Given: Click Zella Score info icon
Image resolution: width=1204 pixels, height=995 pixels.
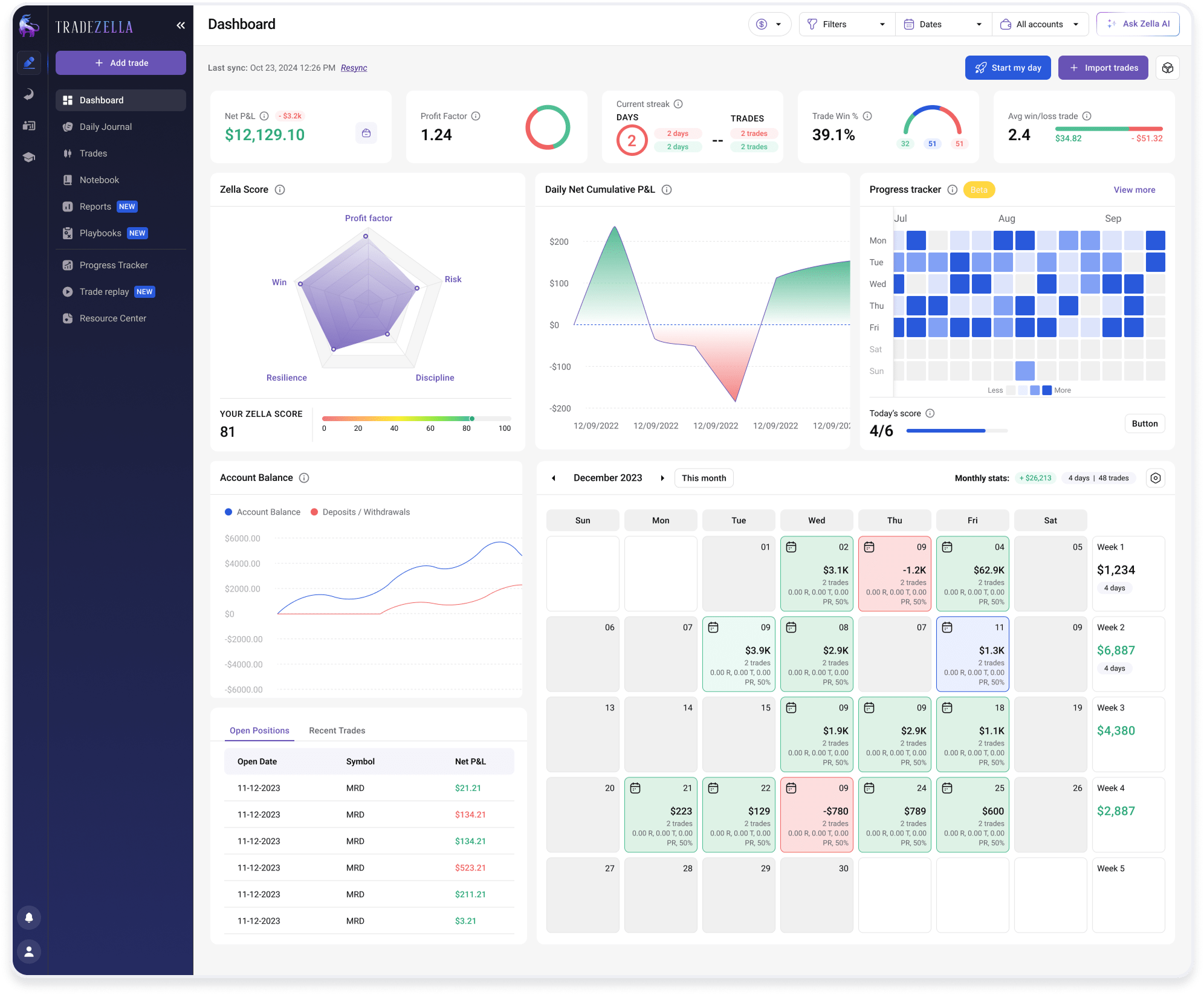Looking at the screenshot, I should coord(280,190).
